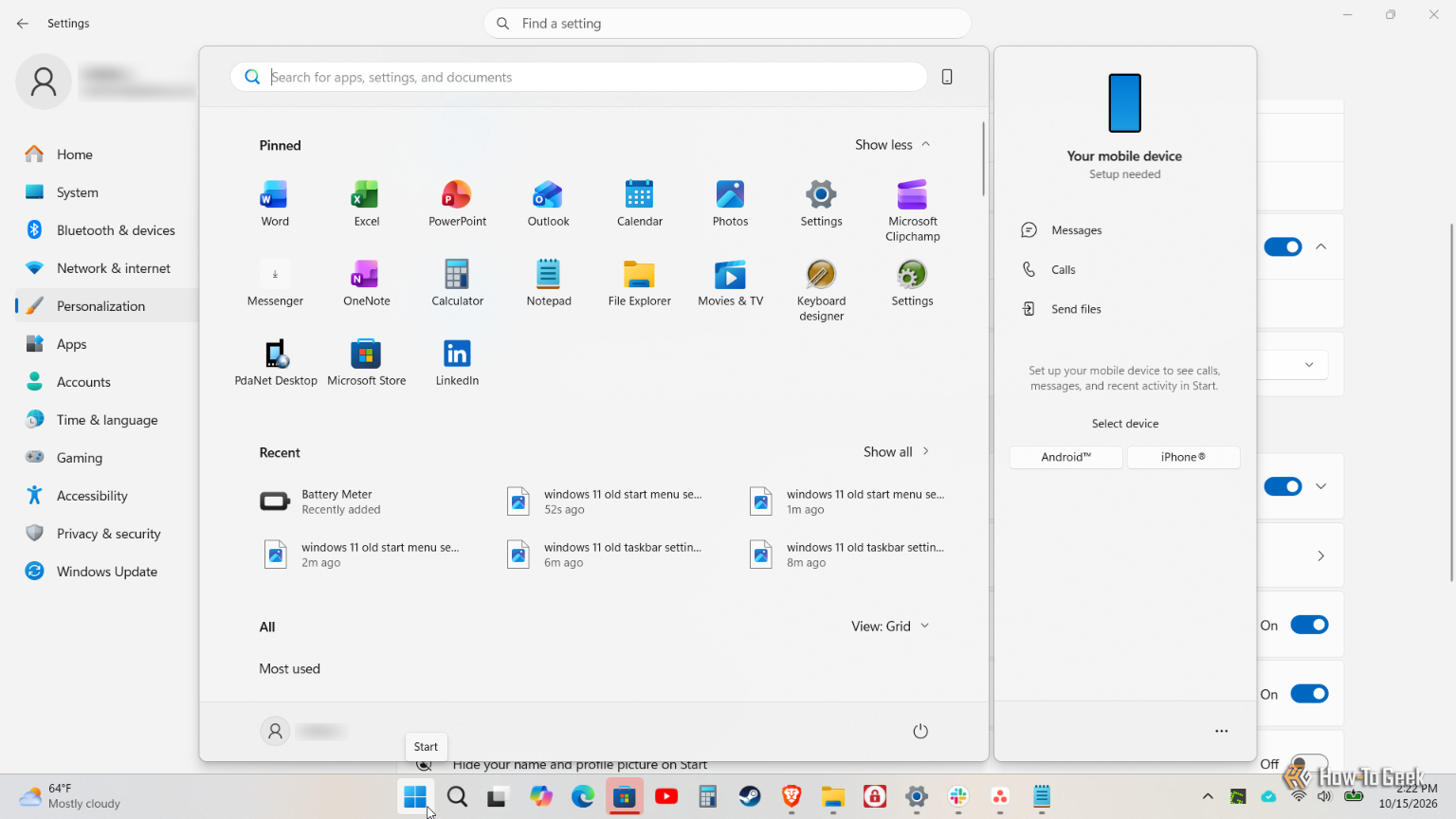
Task: Open Brave browser from the taskbar
Action: 792,796
